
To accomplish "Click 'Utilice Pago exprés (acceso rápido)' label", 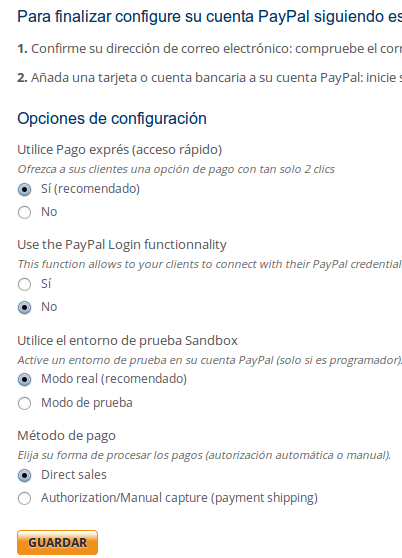I will click(x=120, y=150).
